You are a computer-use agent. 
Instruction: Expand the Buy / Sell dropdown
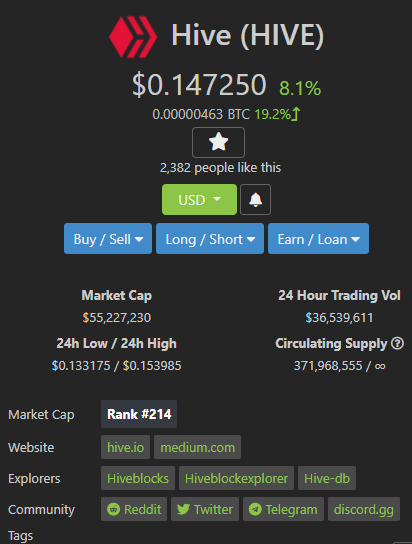(108, 239)
